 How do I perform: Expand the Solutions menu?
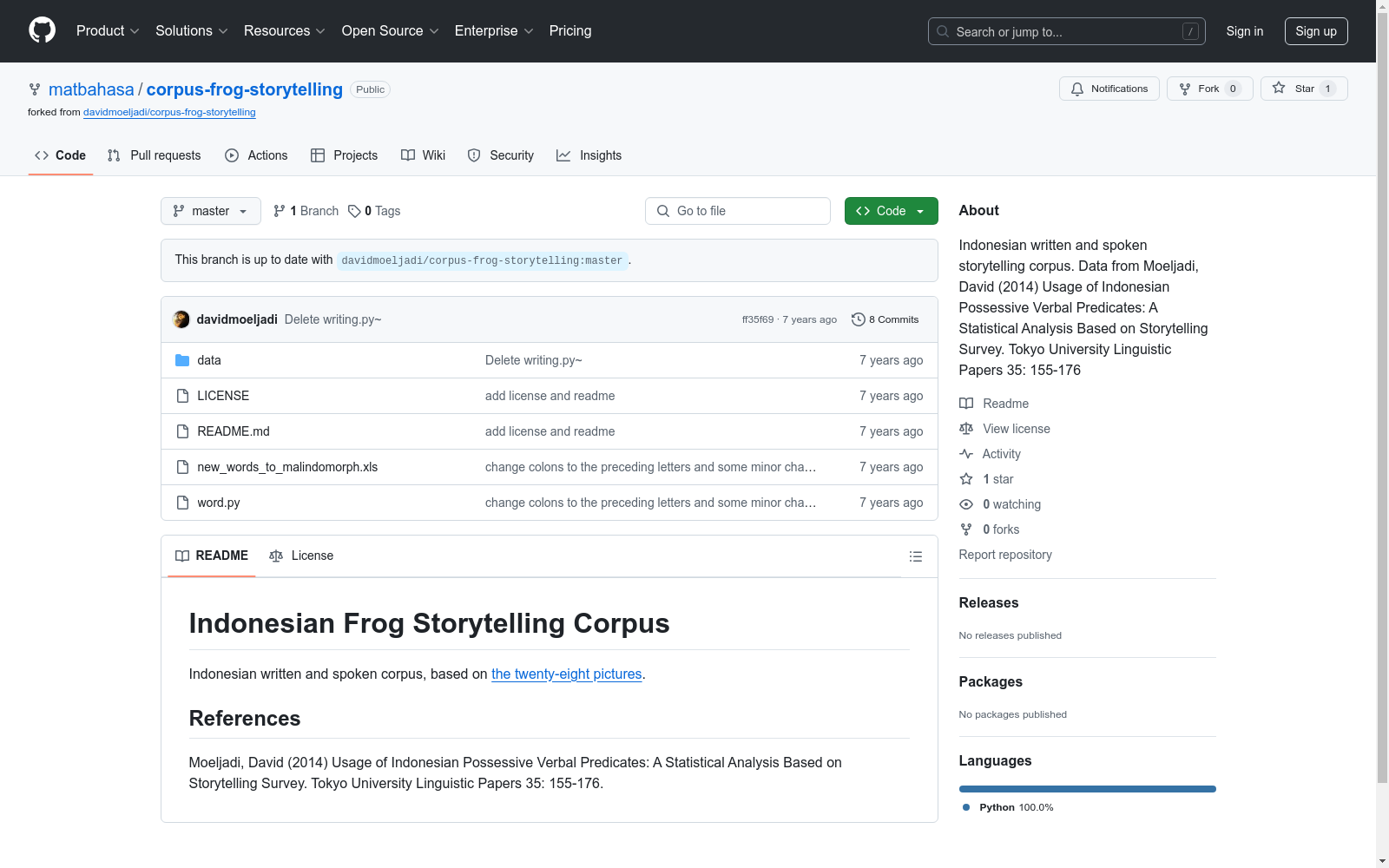(x=192, y=31)
